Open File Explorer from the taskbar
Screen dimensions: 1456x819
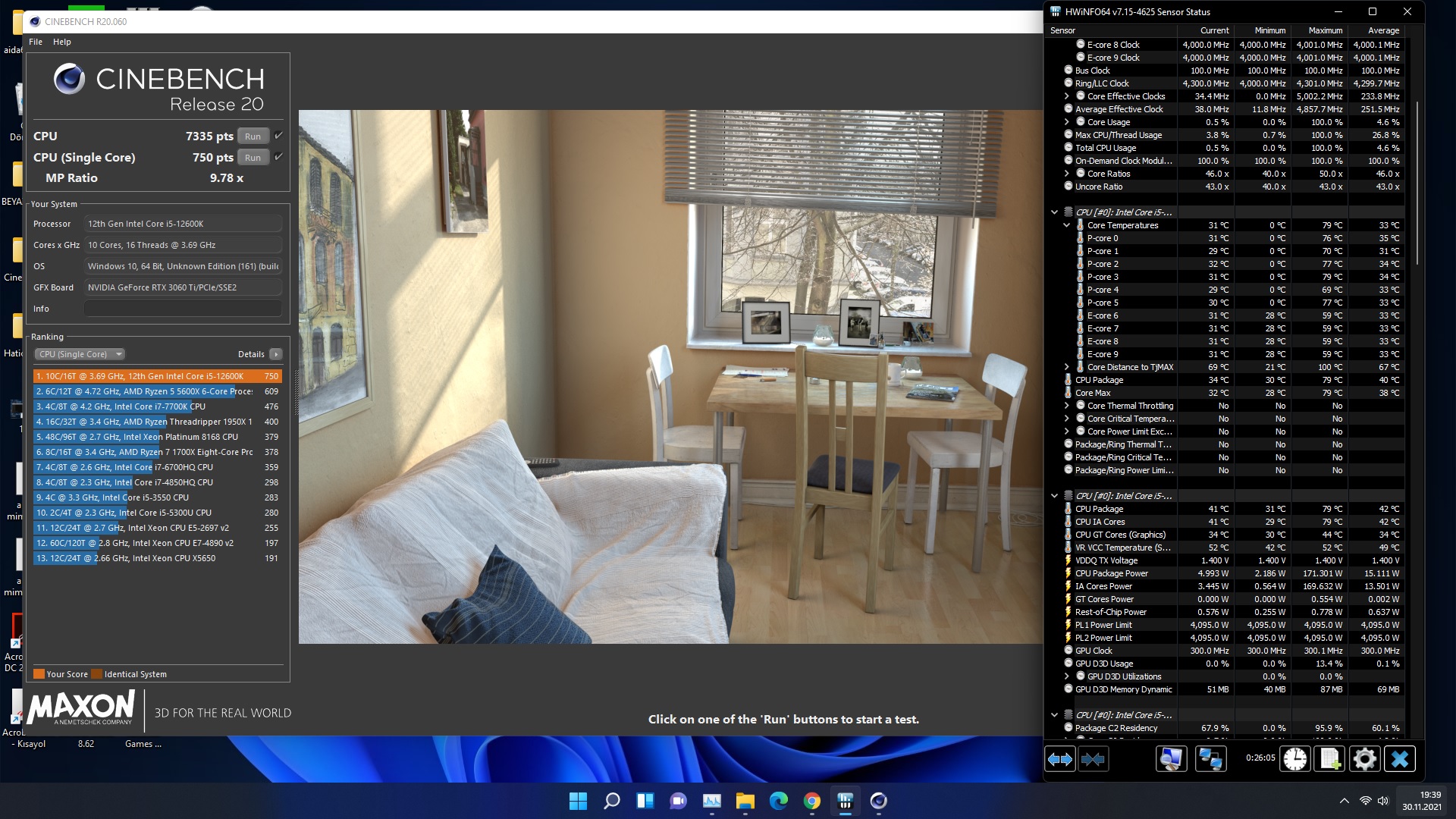point(745,801)
